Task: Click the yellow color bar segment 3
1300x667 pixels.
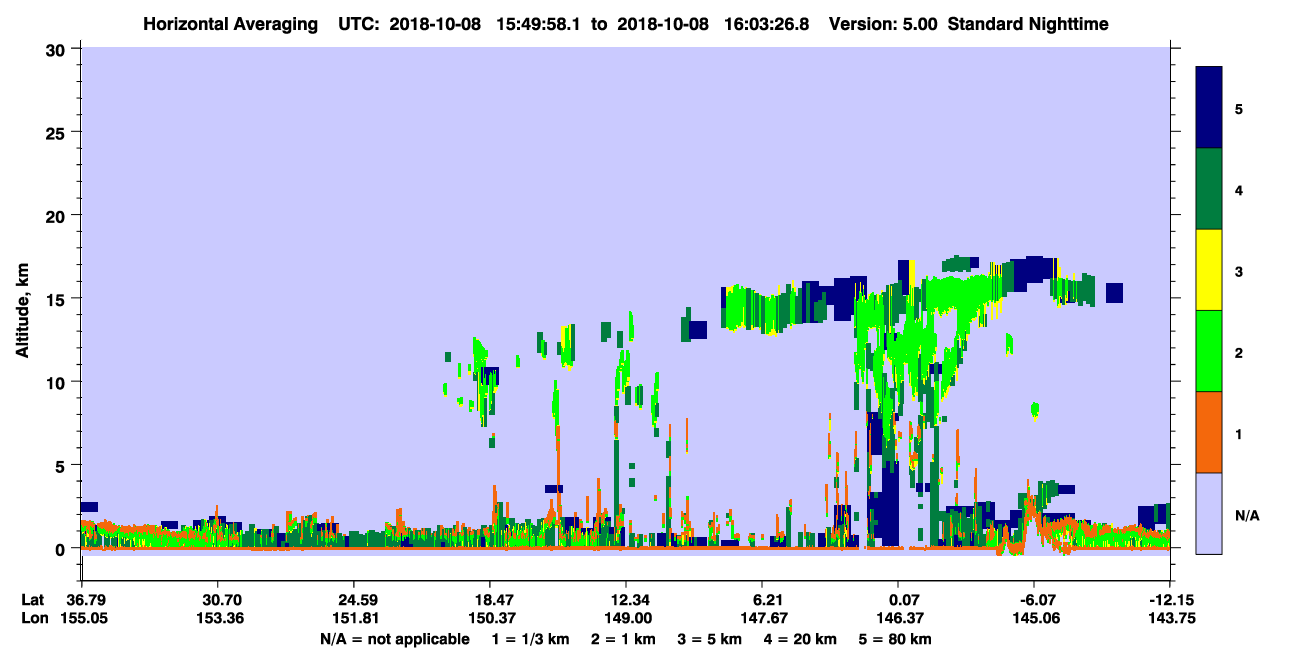Action: point(1209,270)
